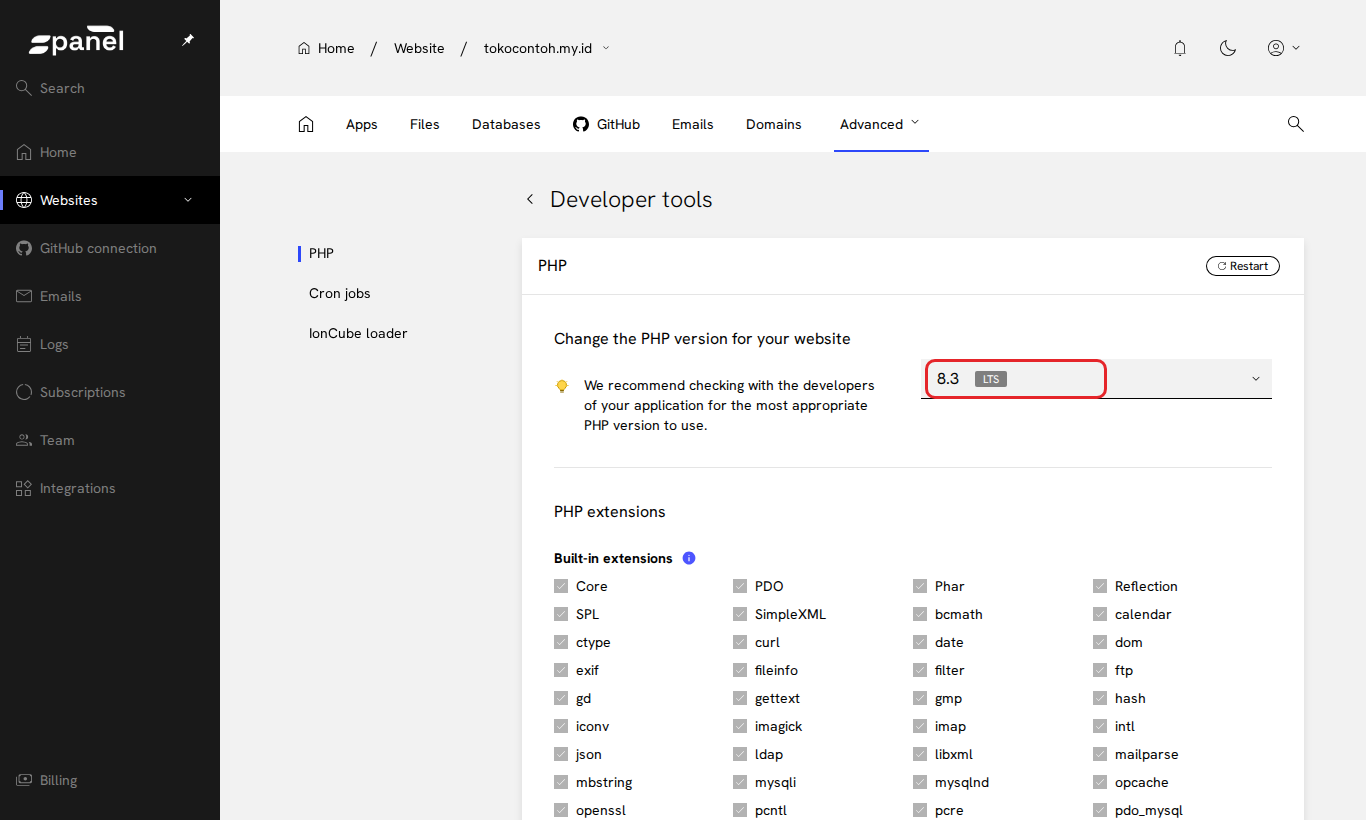
Task: Toggle dark mode moon icon
Action: pos(1228,48)
